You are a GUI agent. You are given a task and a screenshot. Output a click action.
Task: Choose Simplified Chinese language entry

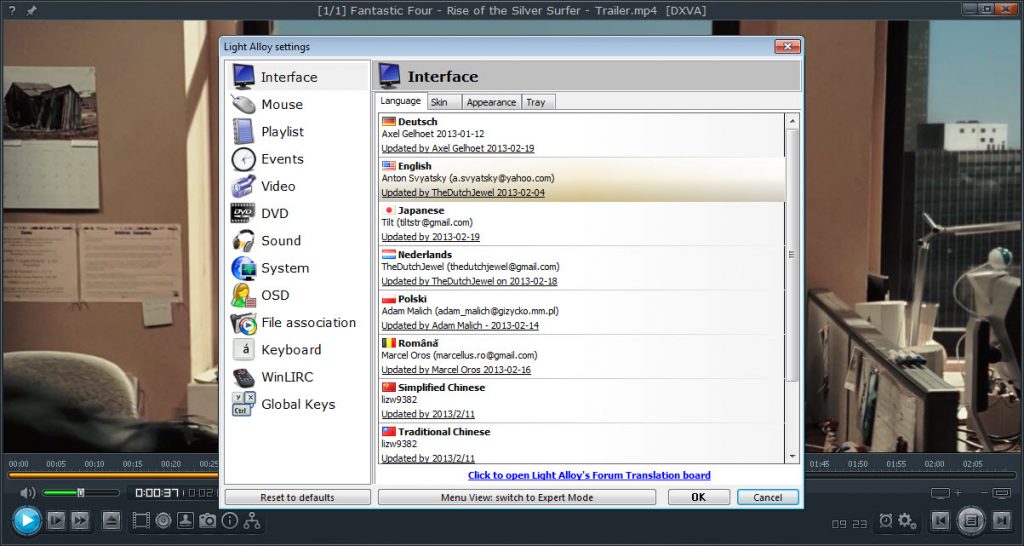pos(582,400)
